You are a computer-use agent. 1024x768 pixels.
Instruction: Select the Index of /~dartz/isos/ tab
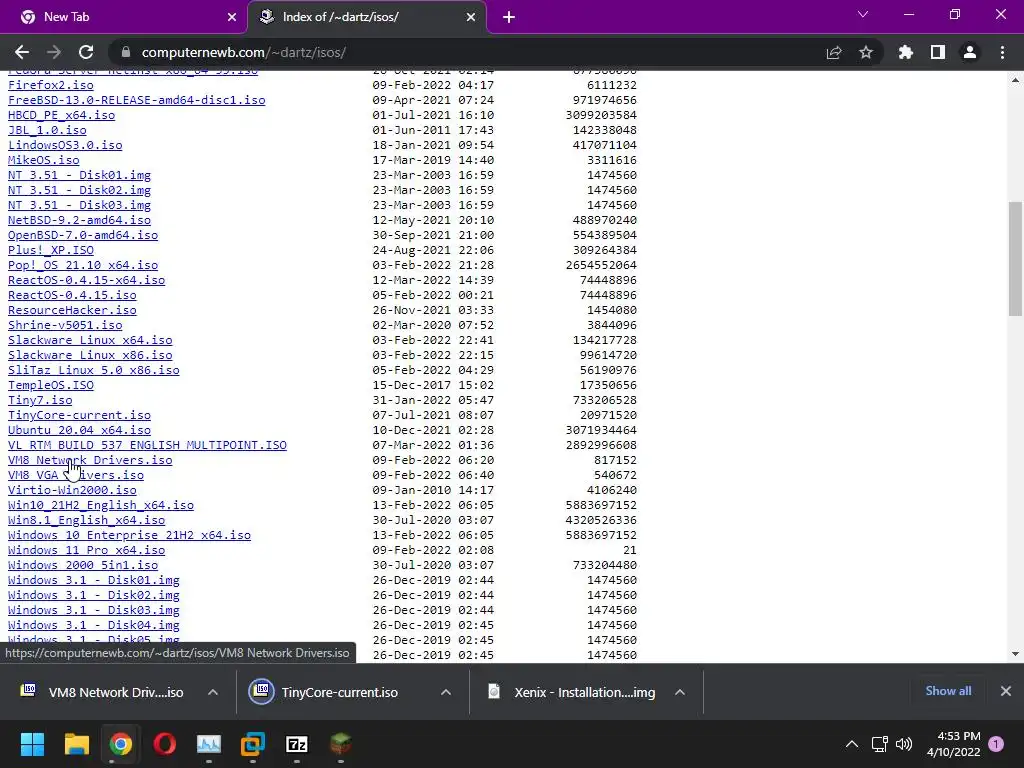(367, 17)
